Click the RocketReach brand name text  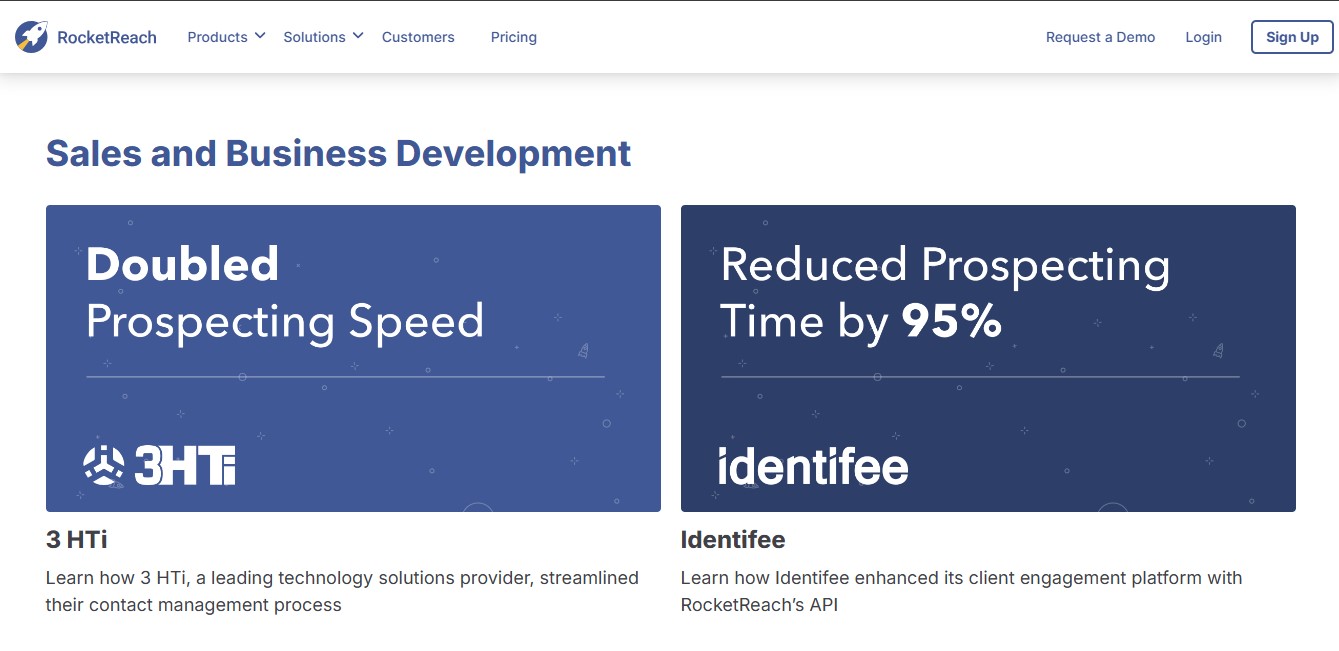pos(107,37)
